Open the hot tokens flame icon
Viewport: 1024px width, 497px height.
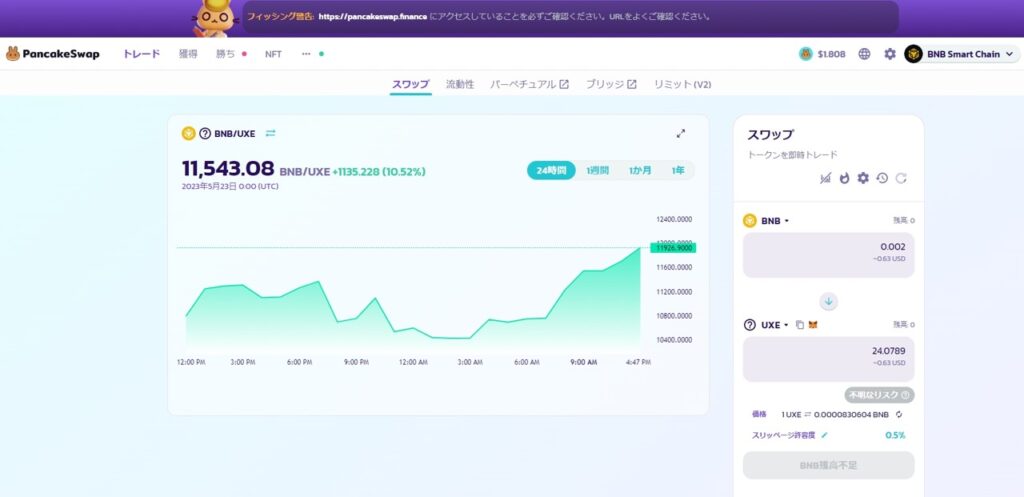[x=844, y=178]
